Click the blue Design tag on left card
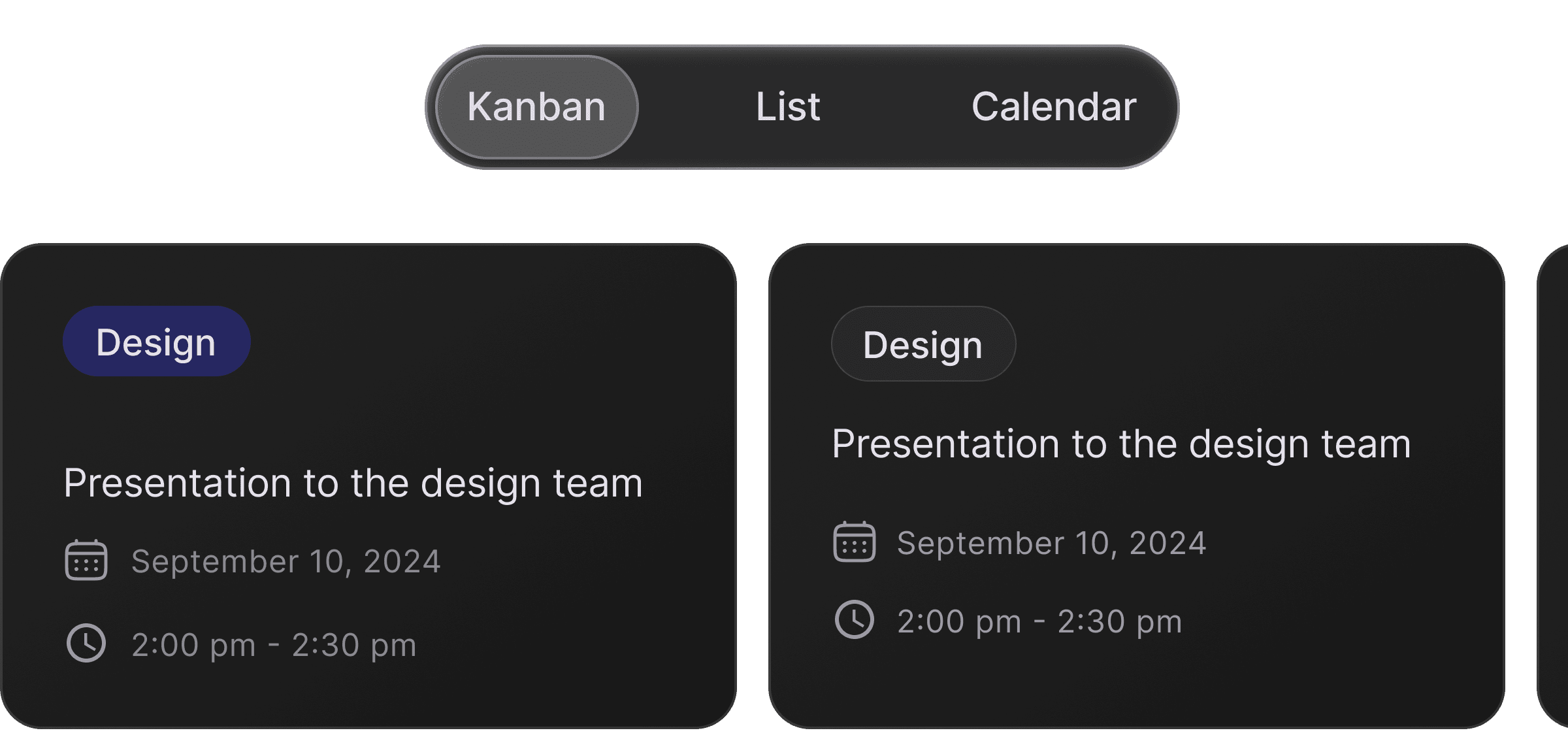Image resolution: width=1568 pixels, height=737 pixels. tap(157, 341)
